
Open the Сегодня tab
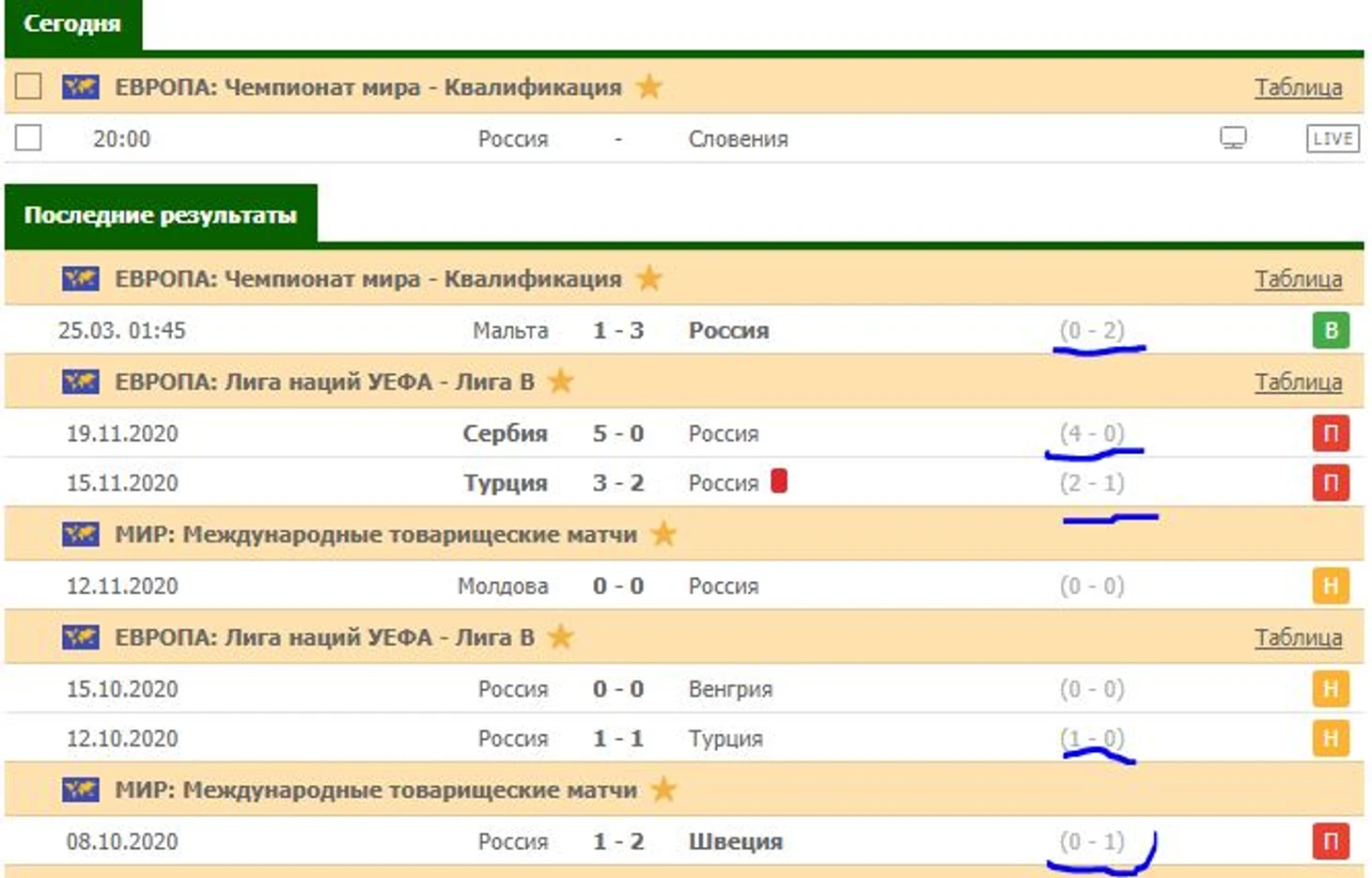[72, 24]
